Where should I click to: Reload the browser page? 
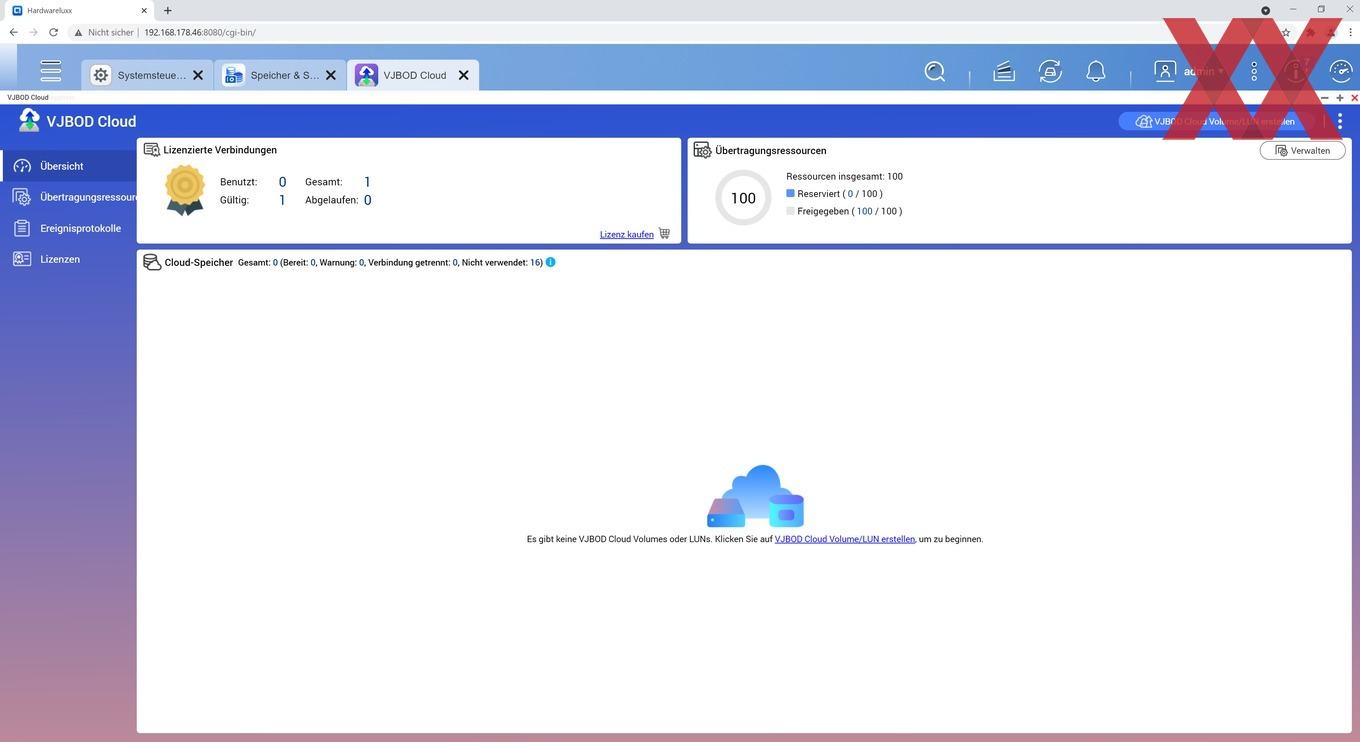click(53, 32)
